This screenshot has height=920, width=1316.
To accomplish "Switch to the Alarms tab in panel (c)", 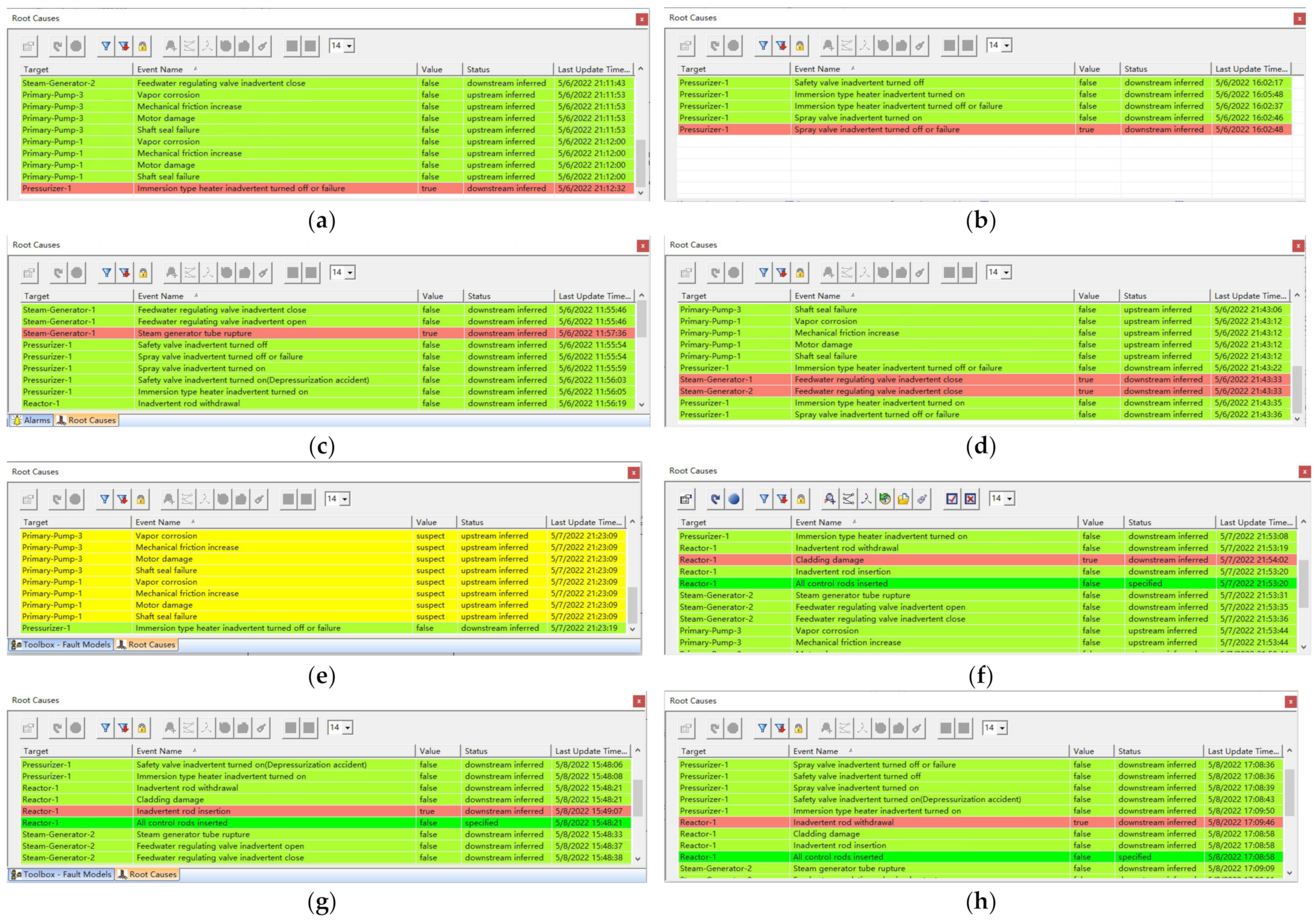I will pyautogui.click(x=31, y=420).
